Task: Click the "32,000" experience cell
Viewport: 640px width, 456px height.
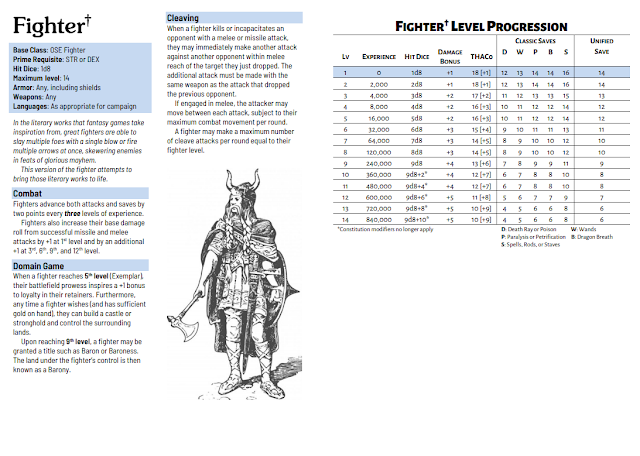Action: [x=379, y=129]
